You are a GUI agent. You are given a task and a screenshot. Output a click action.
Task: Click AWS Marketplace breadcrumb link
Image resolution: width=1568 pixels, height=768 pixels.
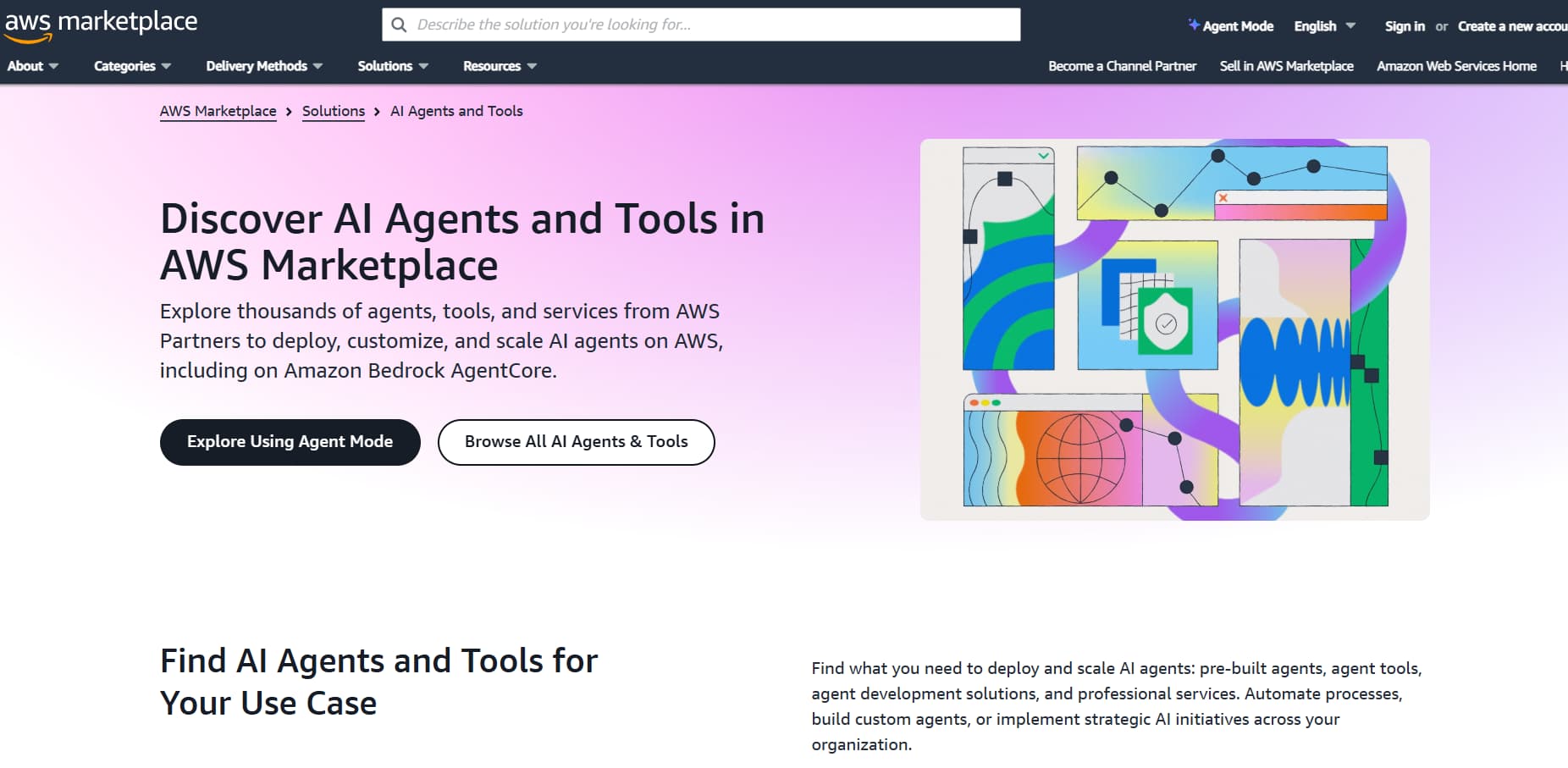tap(218, 111)
